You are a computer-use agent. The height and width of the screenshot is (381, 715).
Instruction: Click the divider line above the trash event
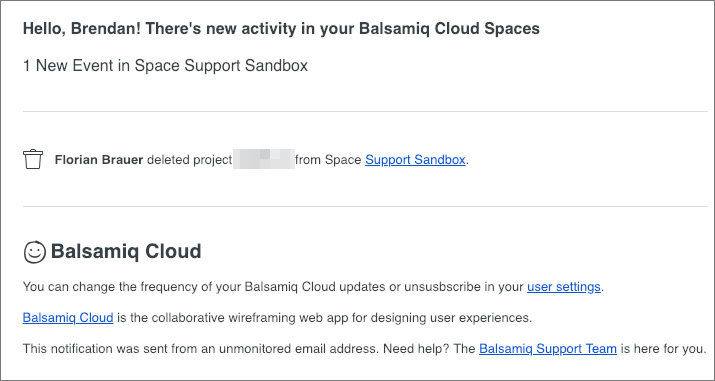tap(365, 111)
